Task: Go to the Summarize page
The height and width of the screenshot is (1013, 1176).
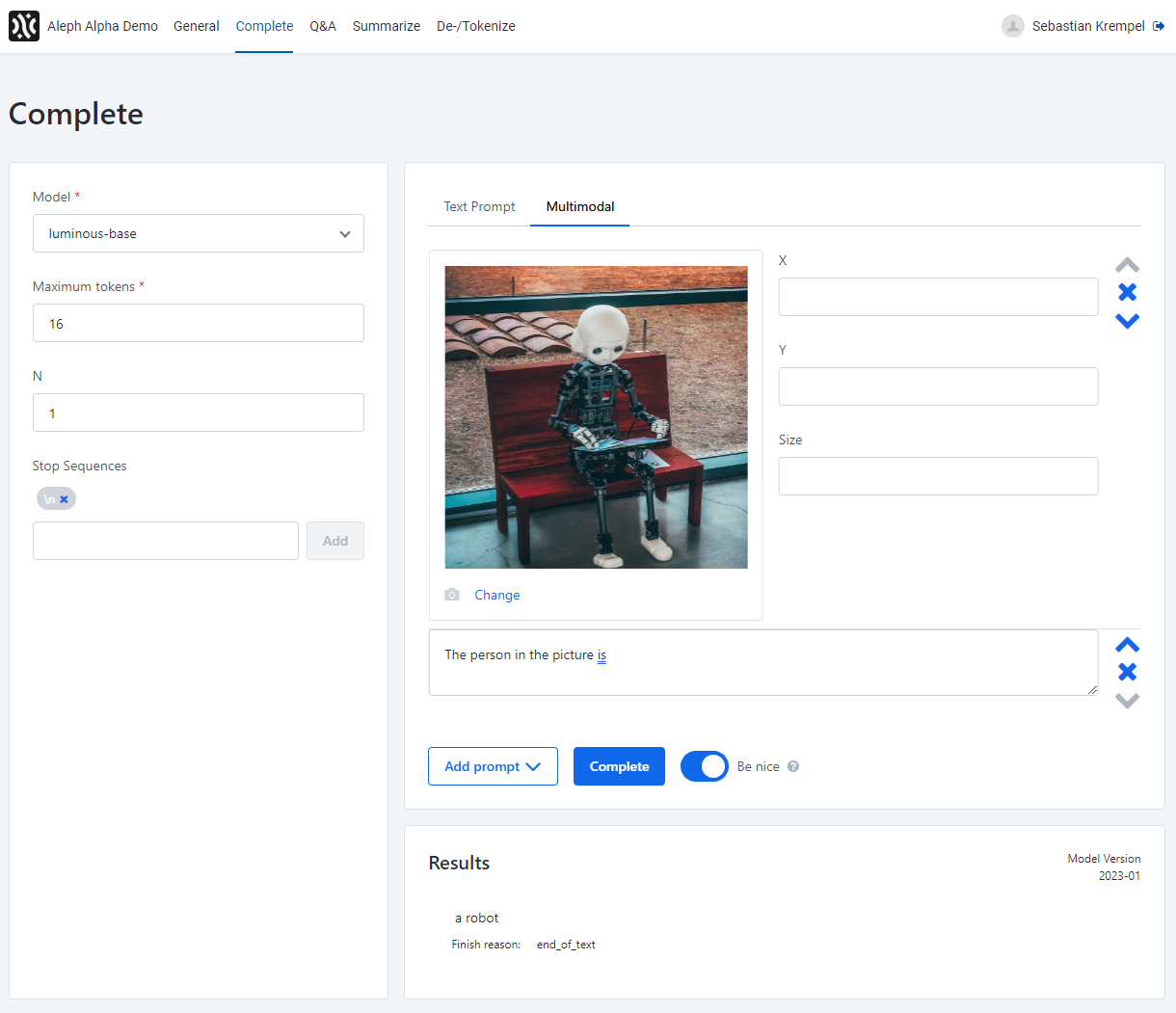Action: [386, 26]
